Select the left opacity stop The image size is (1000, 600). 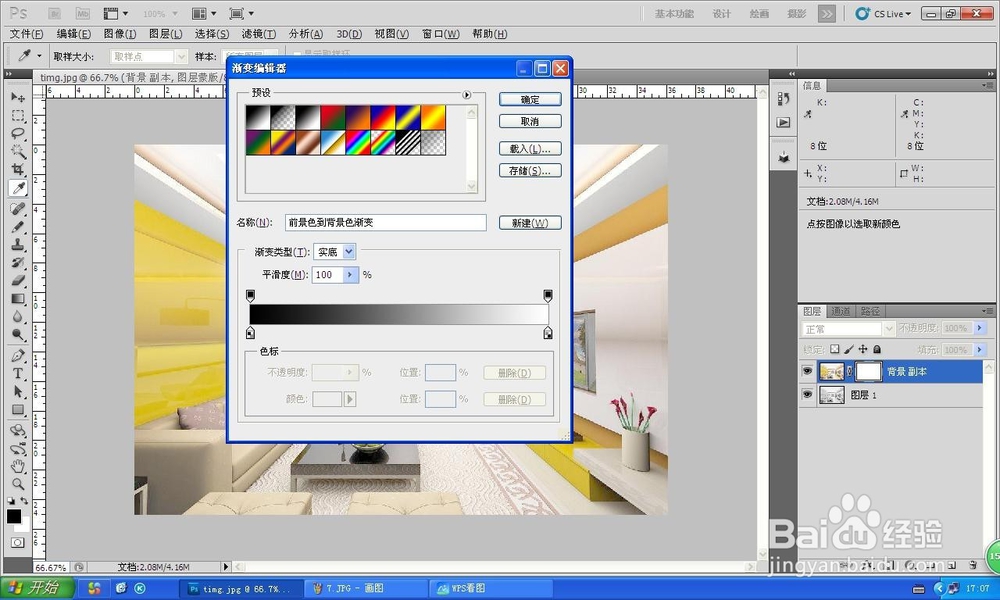click(x=251, y=295)
